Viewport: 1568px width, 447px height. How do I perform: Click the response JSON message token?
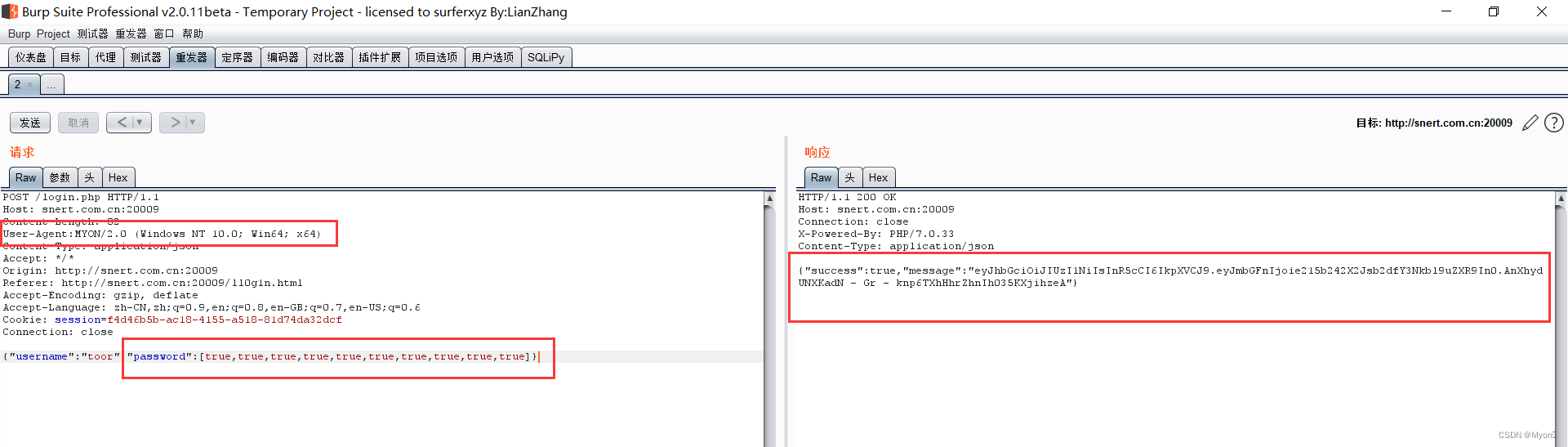click(1170, 277)
